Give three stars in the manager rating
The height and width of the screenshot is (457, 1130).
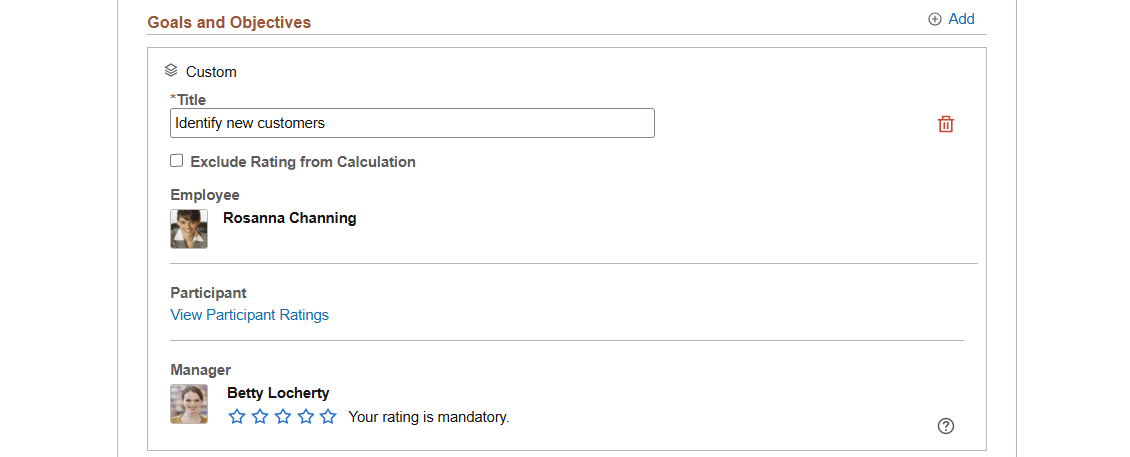point(282,417)
